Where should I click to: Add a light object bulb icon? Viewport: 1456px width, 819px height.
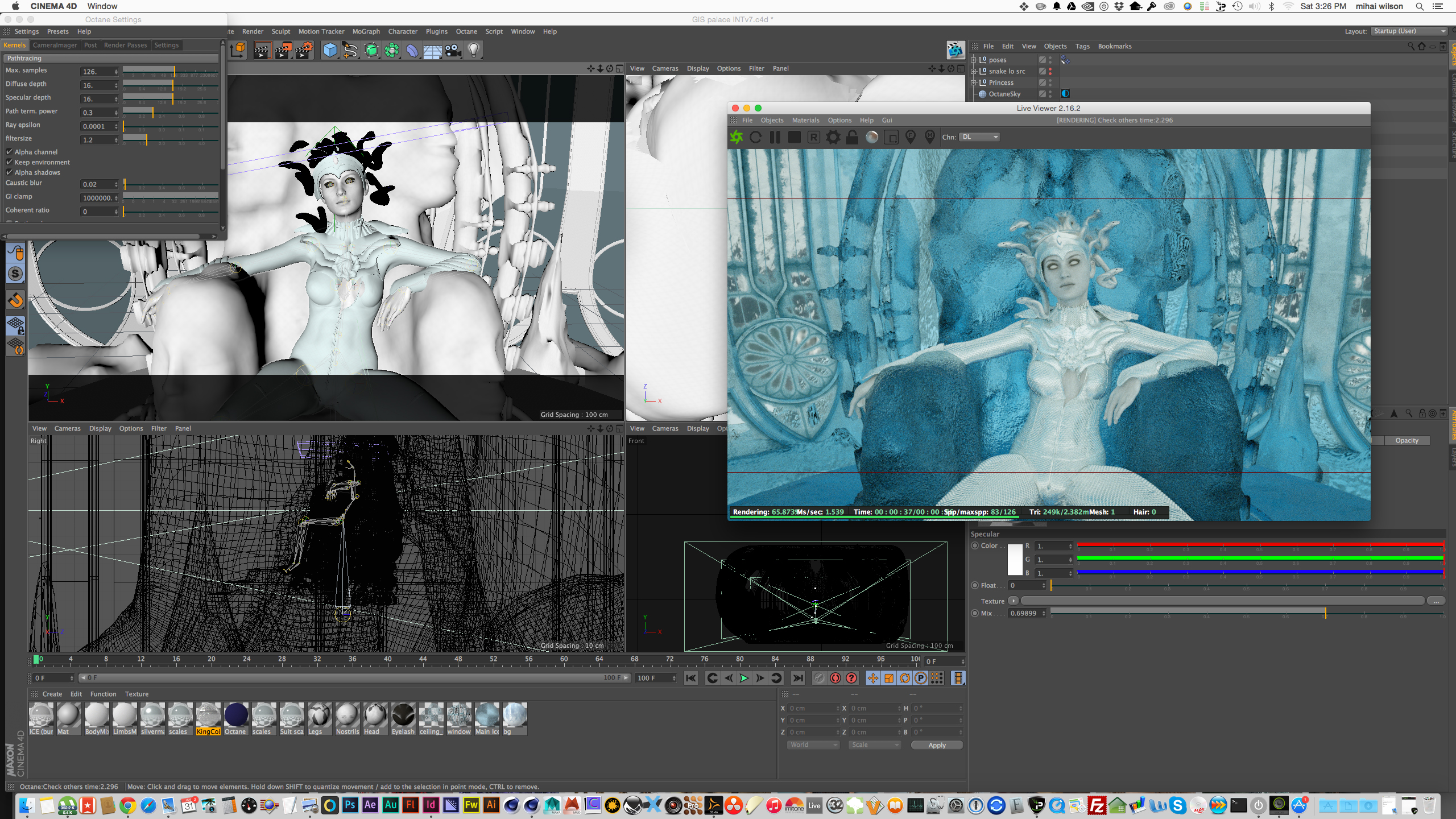[473, 51]
